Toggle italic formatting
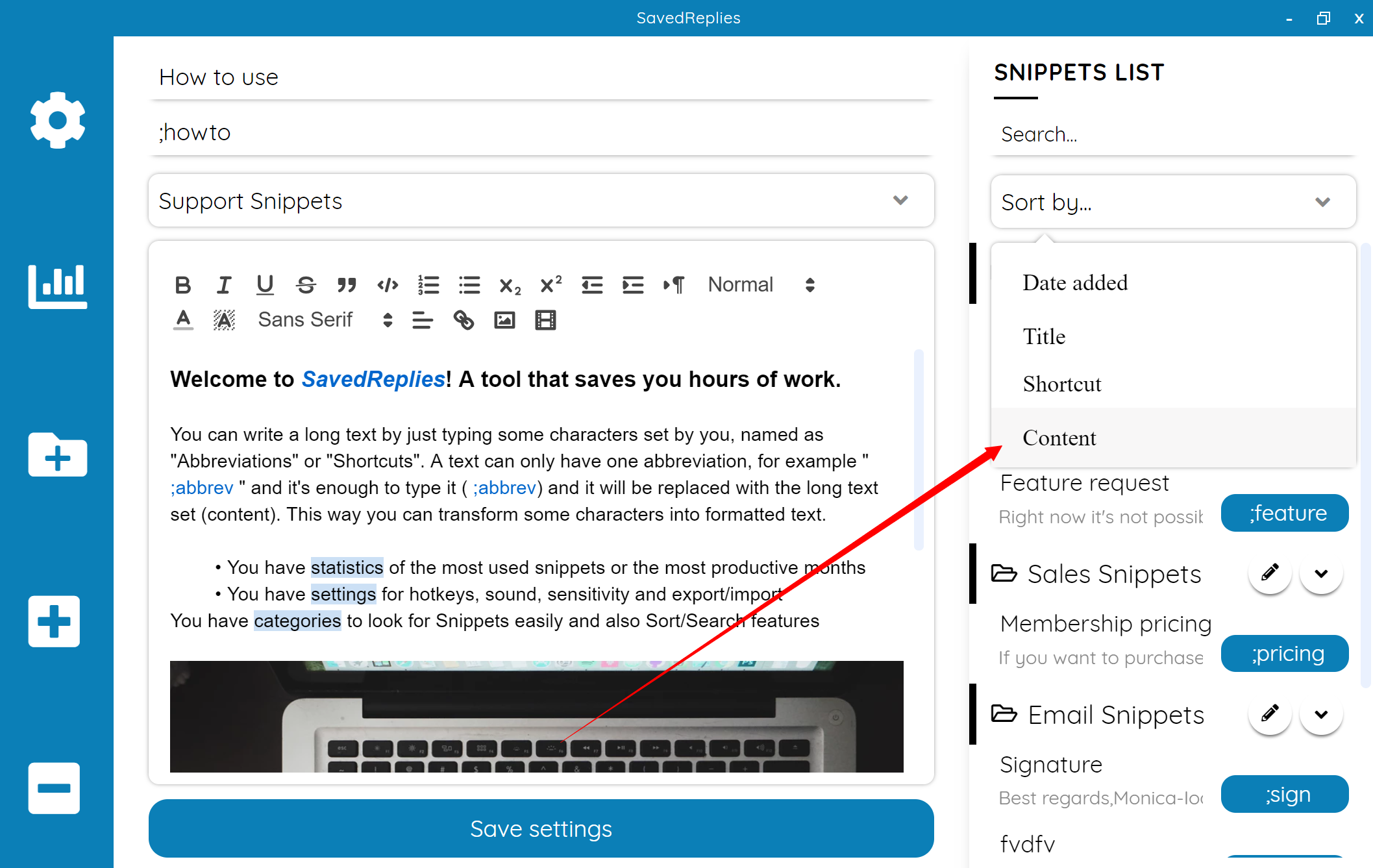The image size is (1373, 868). tap(224, 285)
